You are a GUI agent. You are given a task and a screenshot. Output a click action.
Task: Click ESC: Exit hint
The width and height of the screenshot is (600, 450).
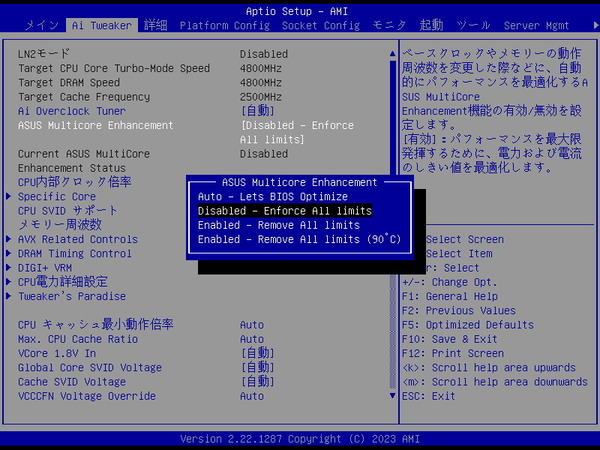click(x=429, y=396)
